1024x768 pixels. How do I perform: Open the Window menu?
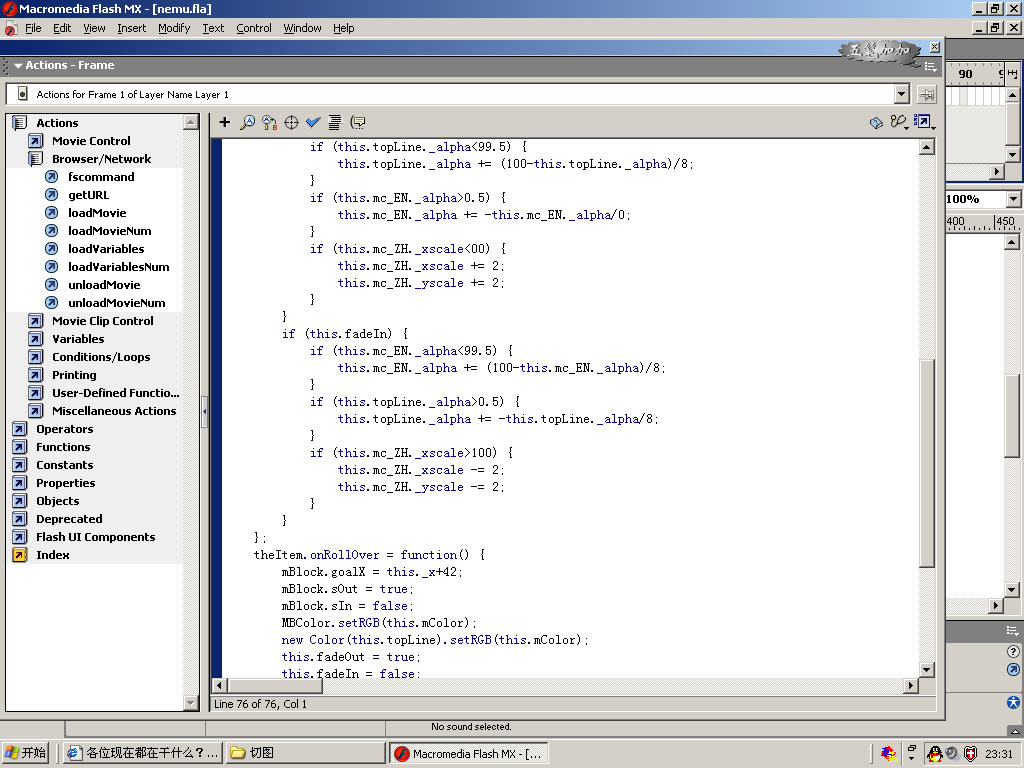click(302, 28)
